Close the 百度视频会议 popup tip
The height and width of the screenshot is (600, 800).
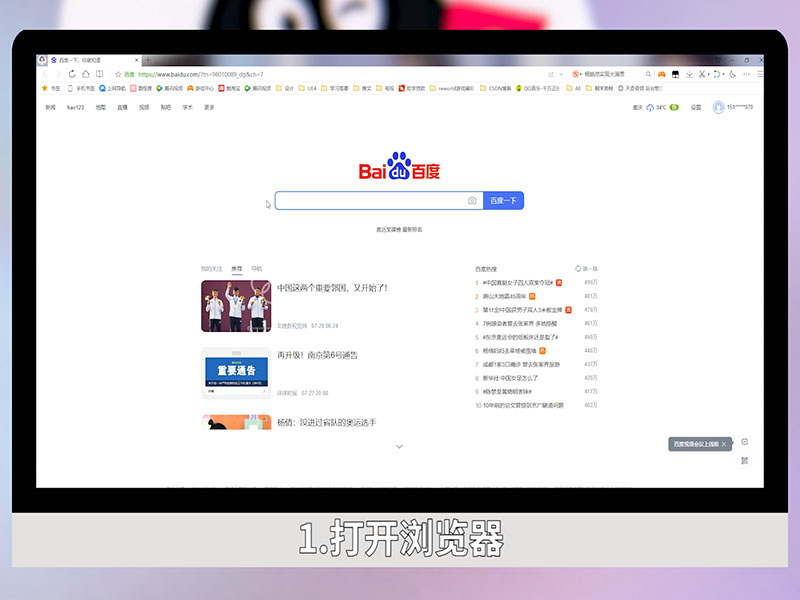click(724, 444)
